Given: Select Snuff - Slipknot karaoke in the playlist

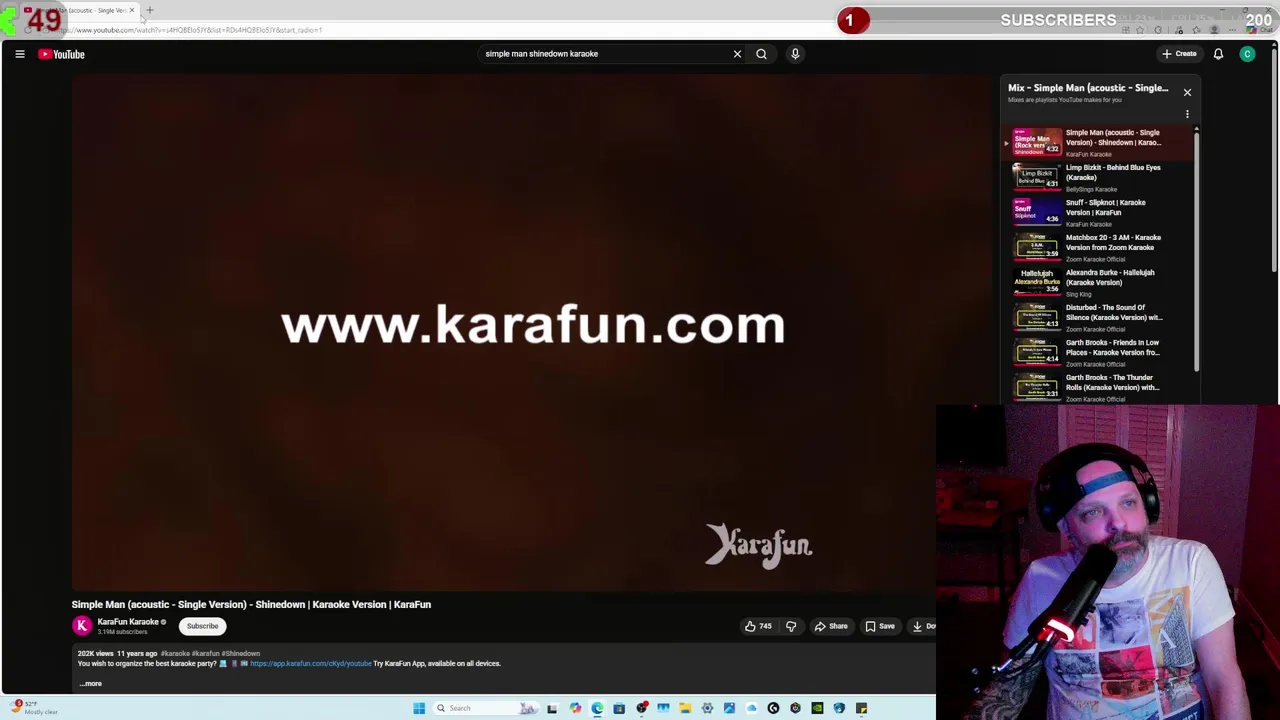Looking at the screenshot, I should click(x=1100, y=212).
